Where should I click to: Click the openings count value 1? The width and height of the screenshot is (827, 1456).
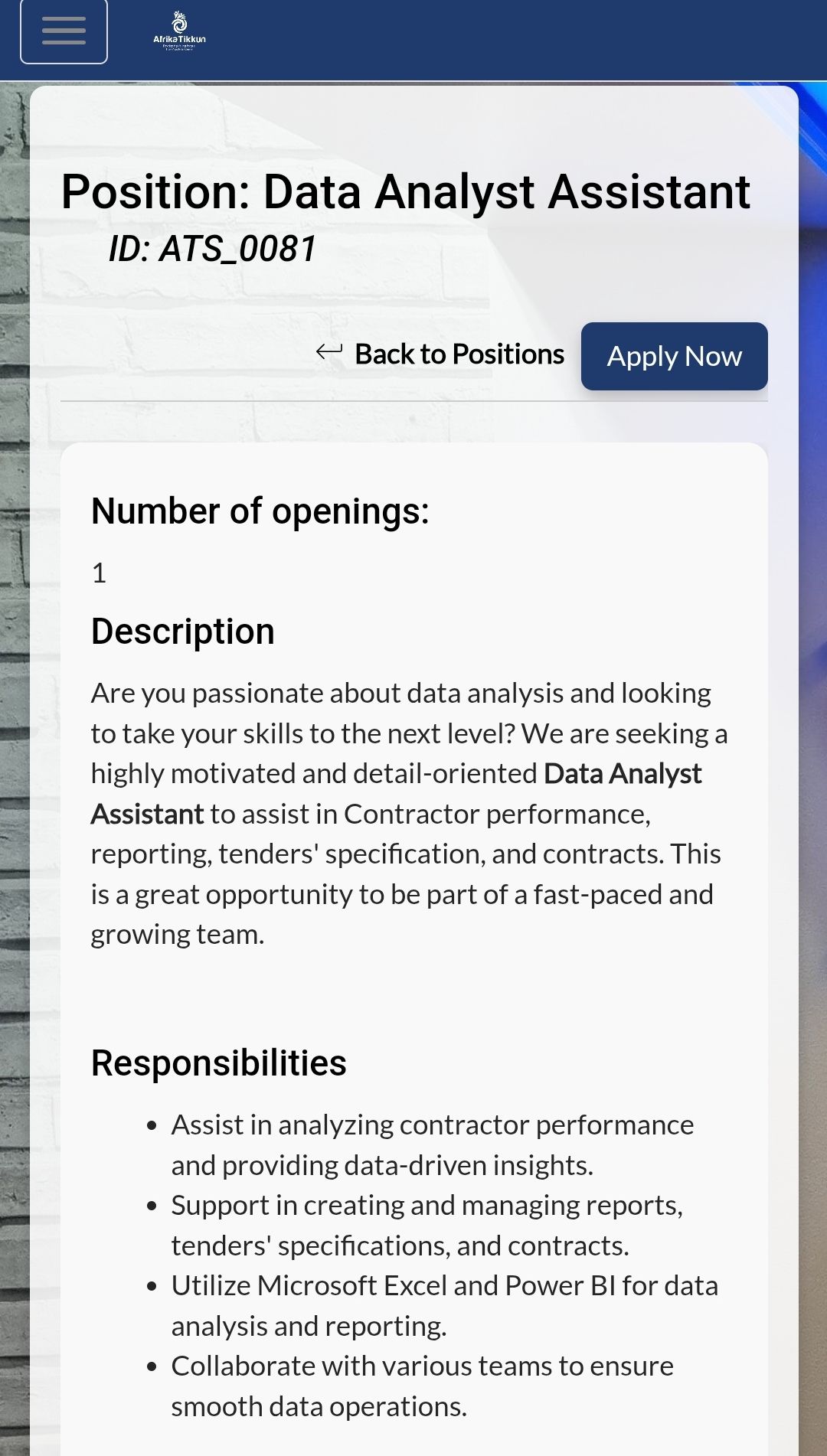pos(99,573)
